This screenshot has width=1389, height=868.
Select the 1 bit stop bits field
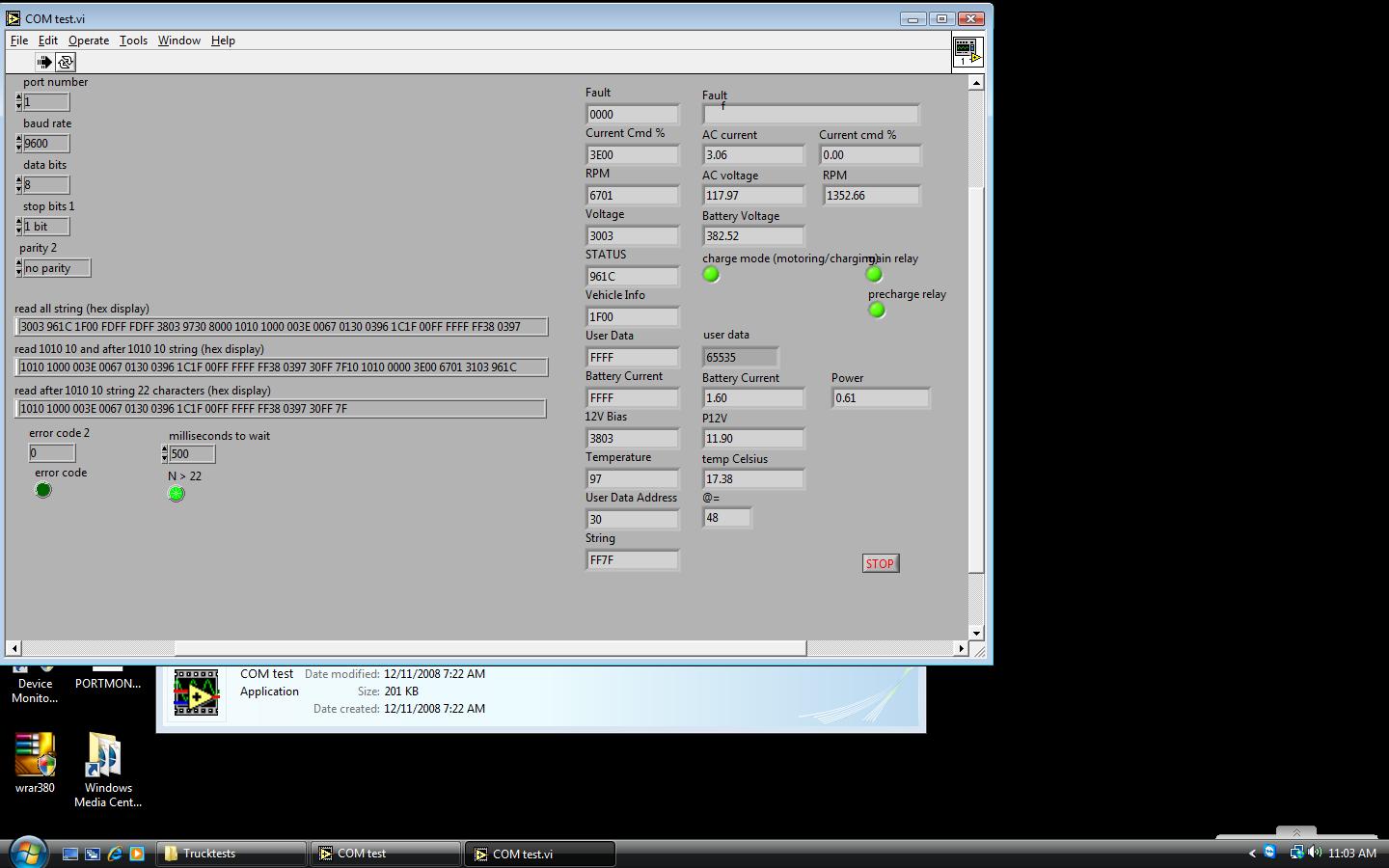pyautogui.click(x=46, y=226)
